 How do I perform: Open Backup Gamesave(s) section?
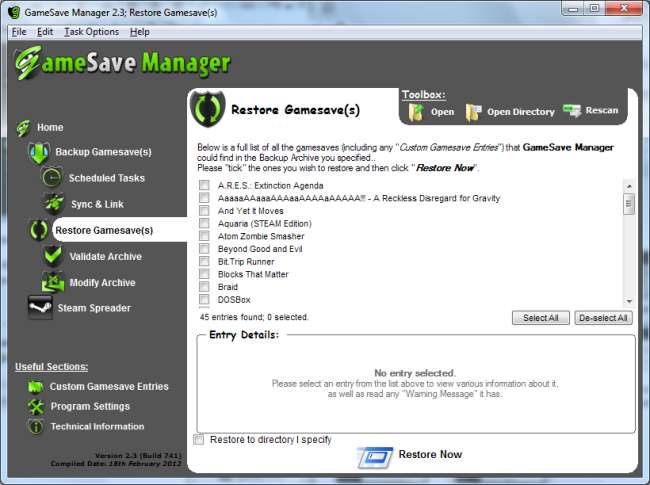tap(103, 152)
